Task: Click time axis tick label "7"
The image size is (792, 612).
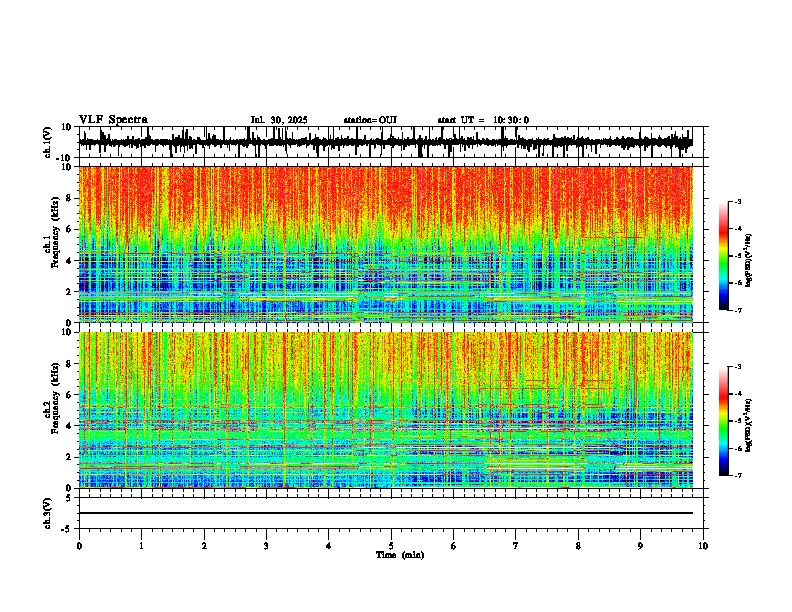Action: click(516, 546)
